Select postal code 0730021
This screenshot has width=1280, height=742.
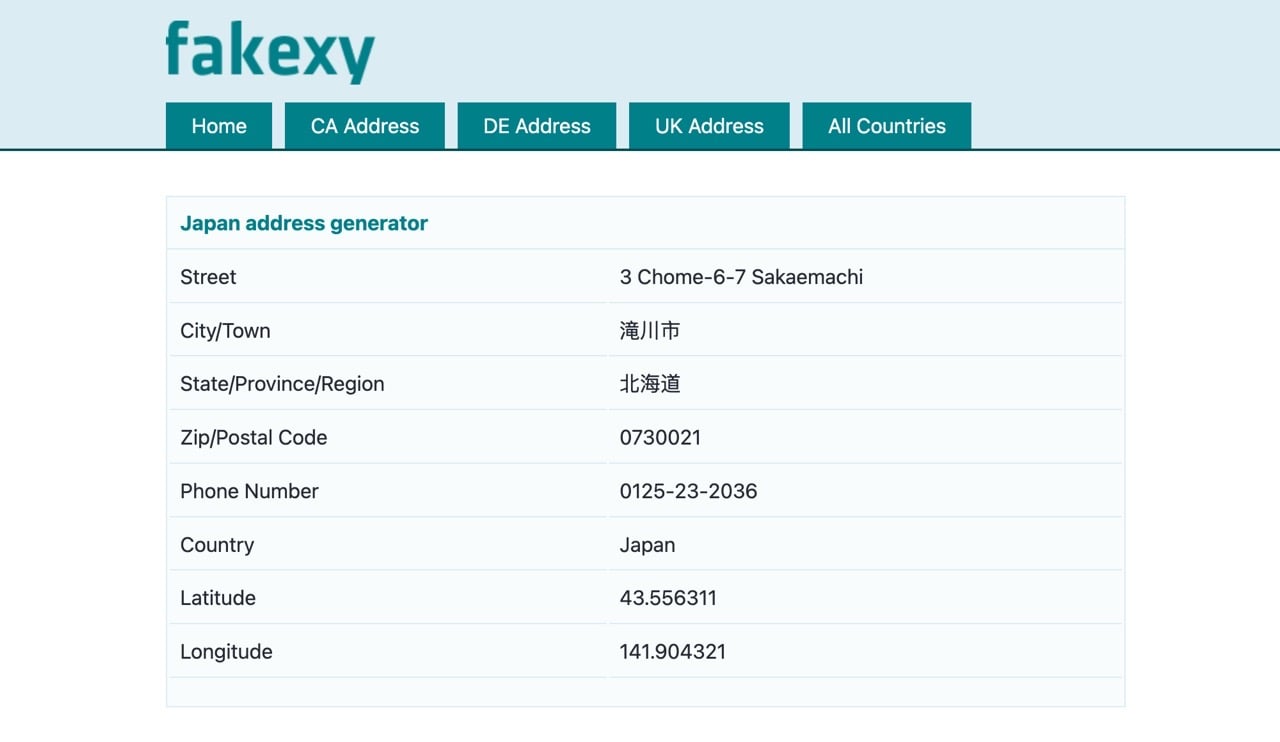tap(660, 438)
